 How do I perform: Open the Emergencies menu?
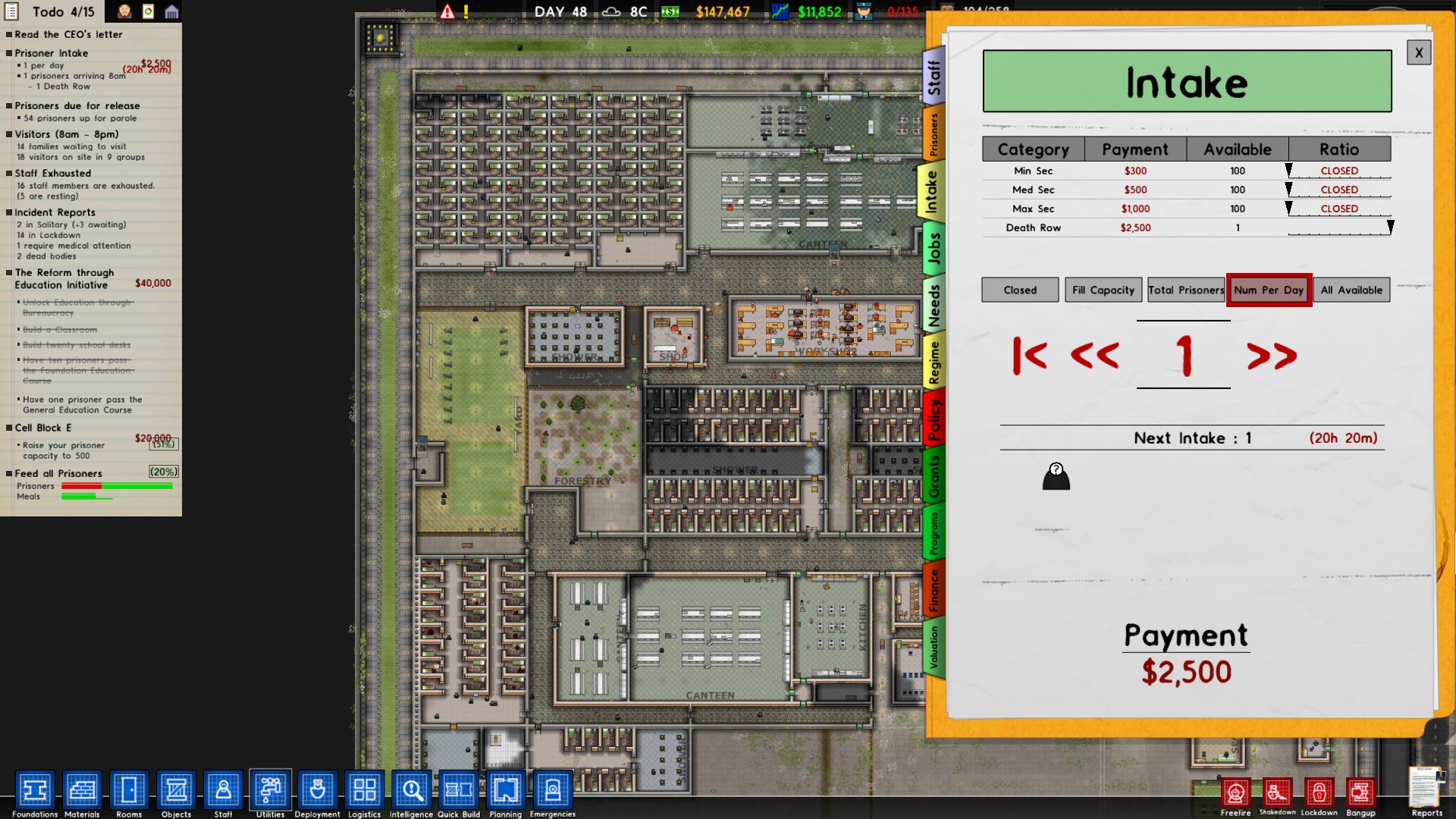552,791
